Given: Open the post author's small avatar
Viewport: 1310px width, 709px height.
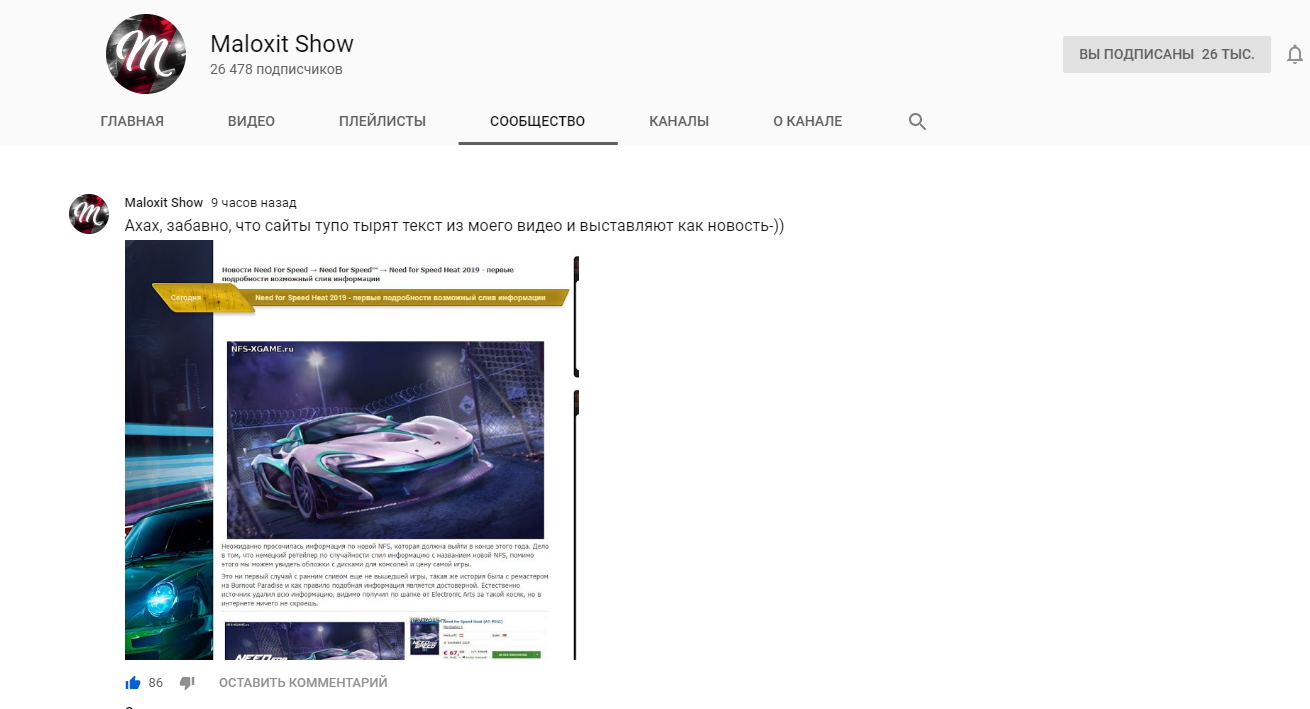Looking at the screenshot, I should pos(89,214).
